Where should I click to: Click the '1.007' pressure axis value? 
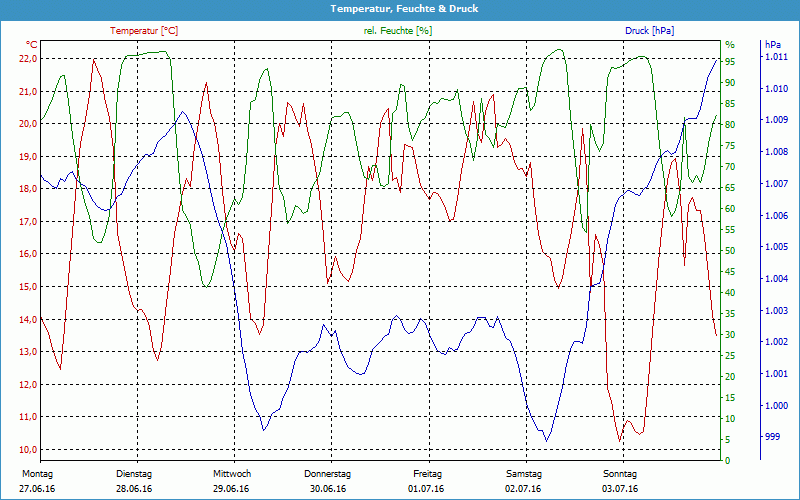pyautogui.click(x=776, y=184)
